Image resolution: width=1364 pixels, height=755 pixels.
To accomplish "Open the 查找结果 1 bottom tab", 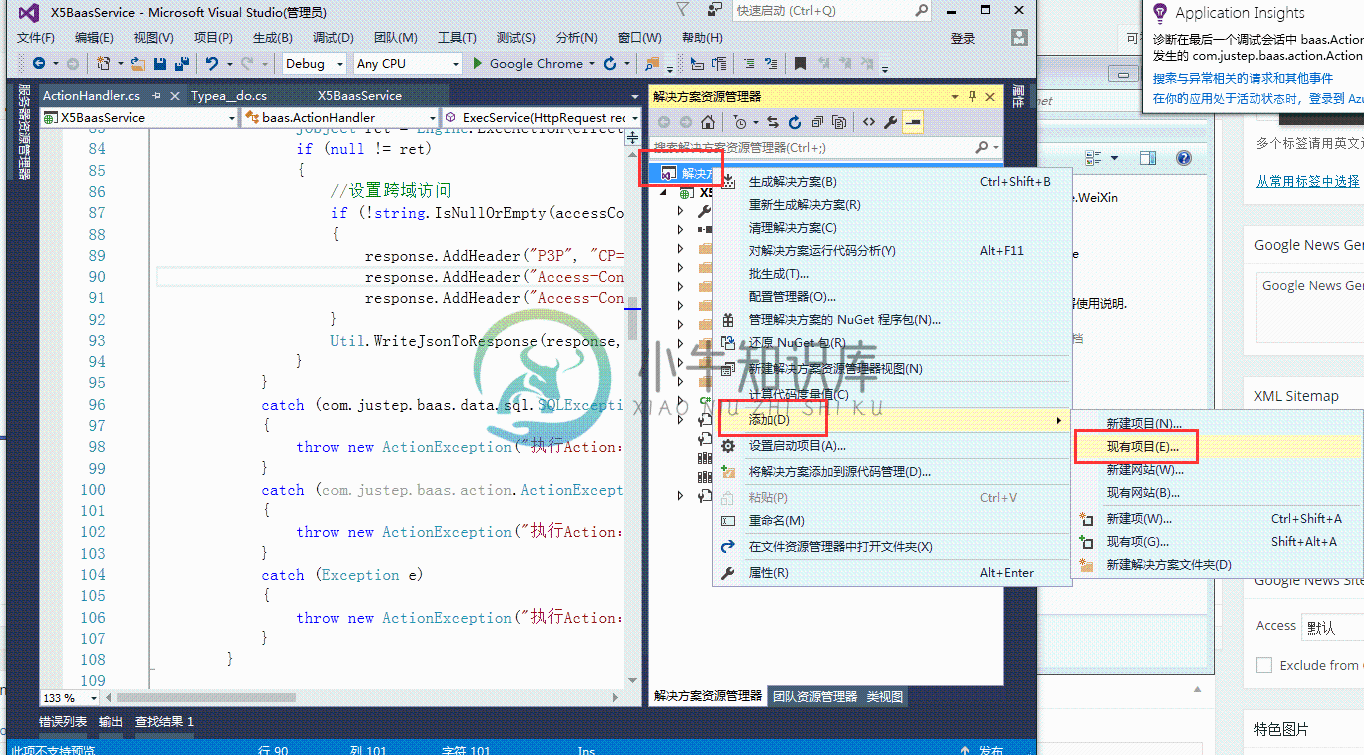I will [165, 721].
